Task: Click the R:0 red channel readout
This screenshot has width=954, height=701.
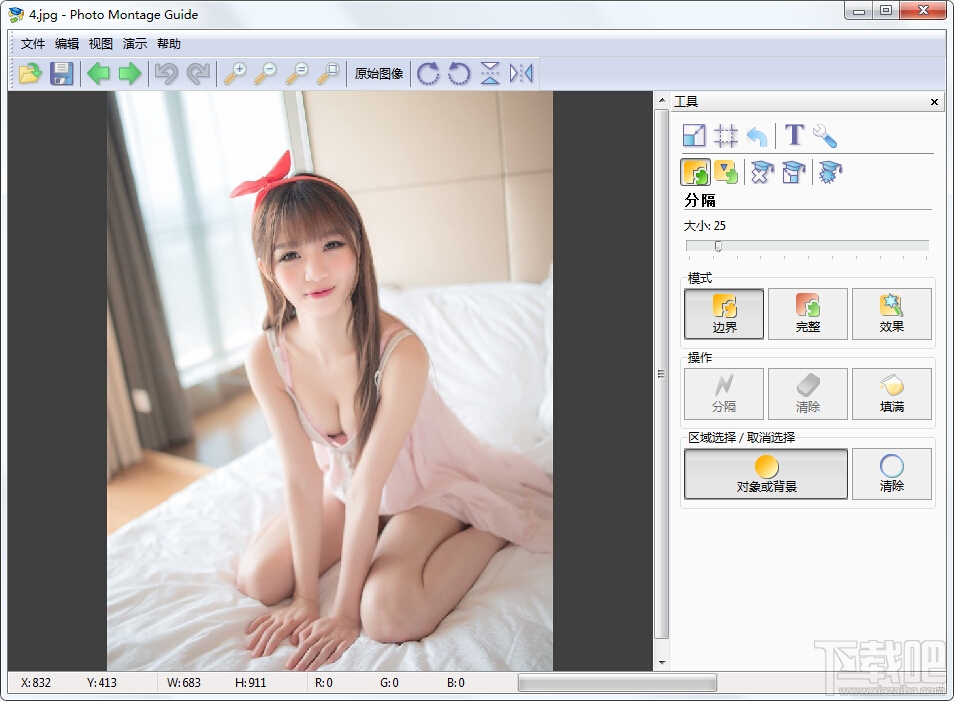Action: coord(324,683)
